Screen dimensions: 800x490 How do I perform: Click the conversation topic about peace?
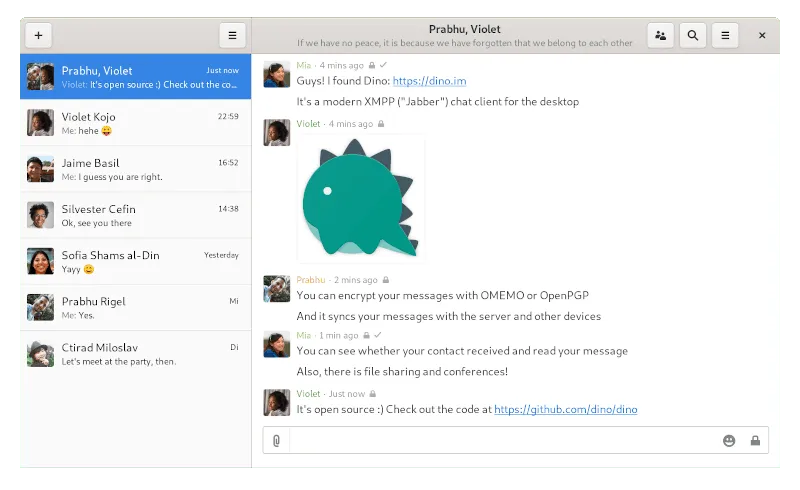tap(464, 43)
